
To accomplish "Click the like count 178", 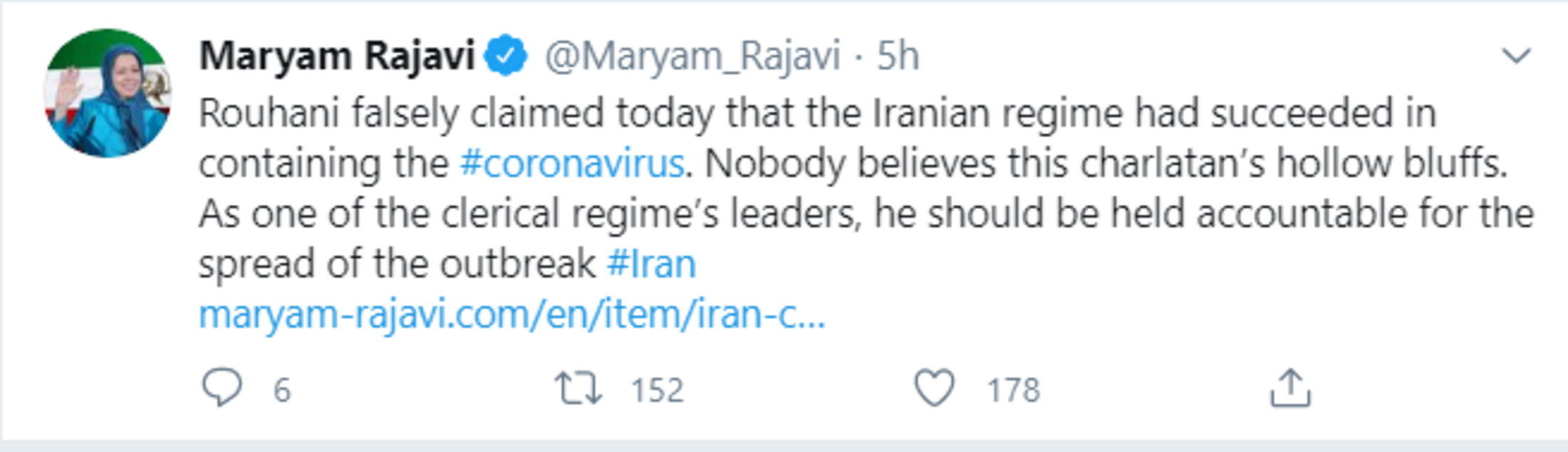I will tap(1013, 391).
